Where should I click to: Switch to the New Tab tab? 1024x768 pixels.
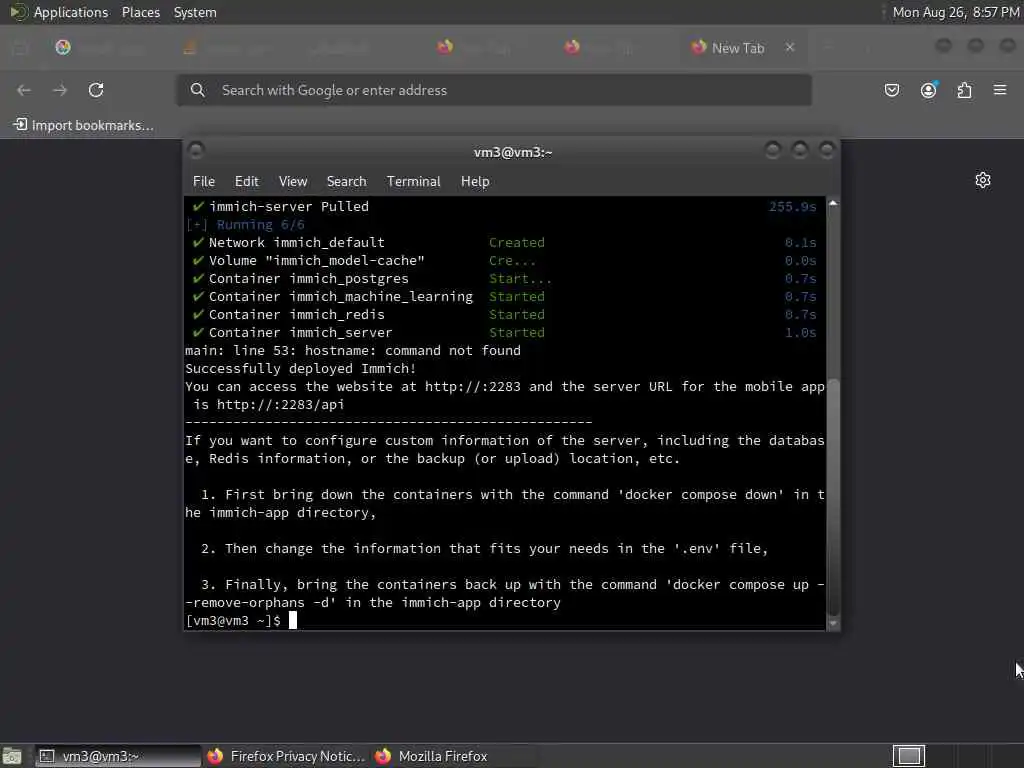click(x=738, y=48)
